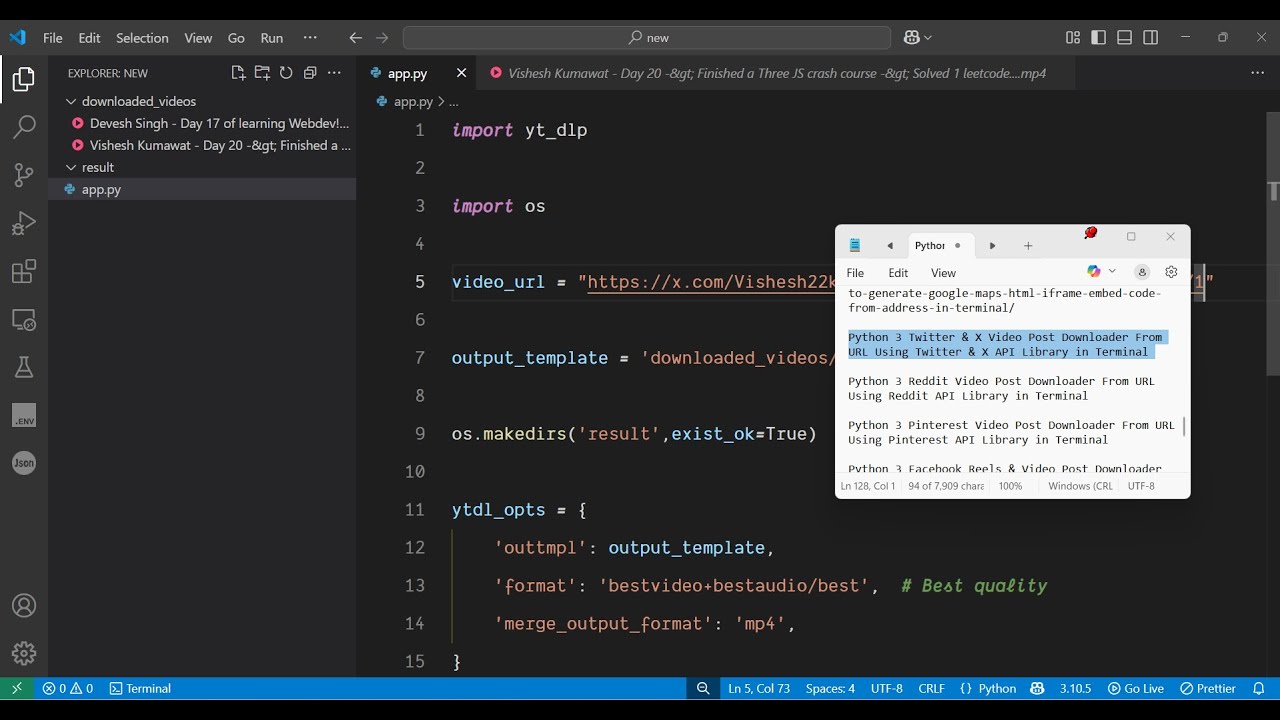Expand the Notepad Copilot dropdown arrow
Viewport: 1280px width, 720px height.
pos(1112,272)
